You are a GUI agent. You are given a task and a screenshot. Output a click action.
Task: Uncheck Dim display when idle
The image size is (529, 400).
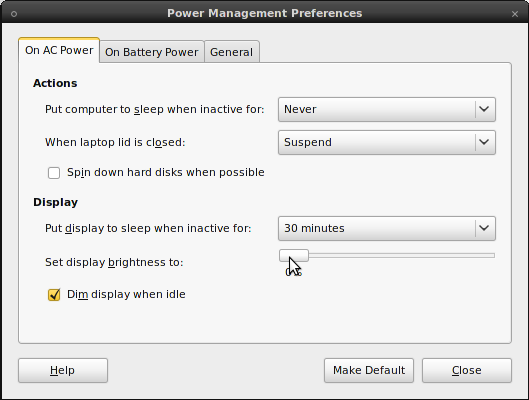(x=54, y=294)
